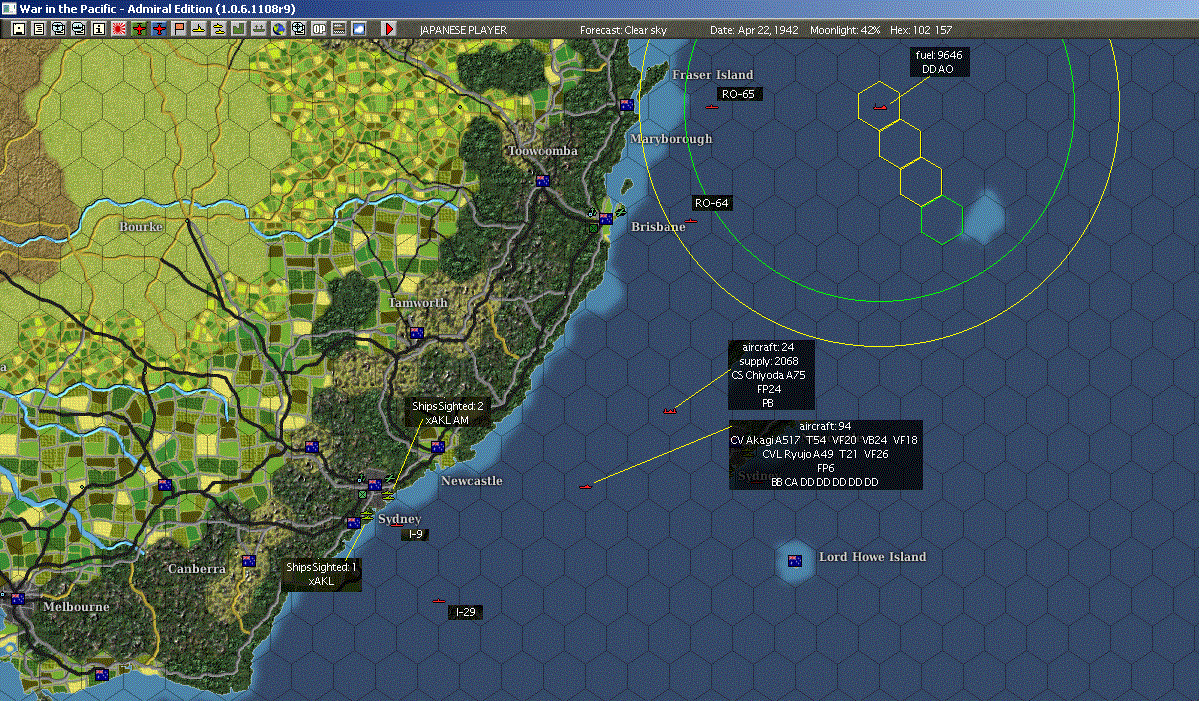Click the 'Fraser Island' map label
The width and height of the screenshot is (1199, 701).
click(x=713, y=74)
